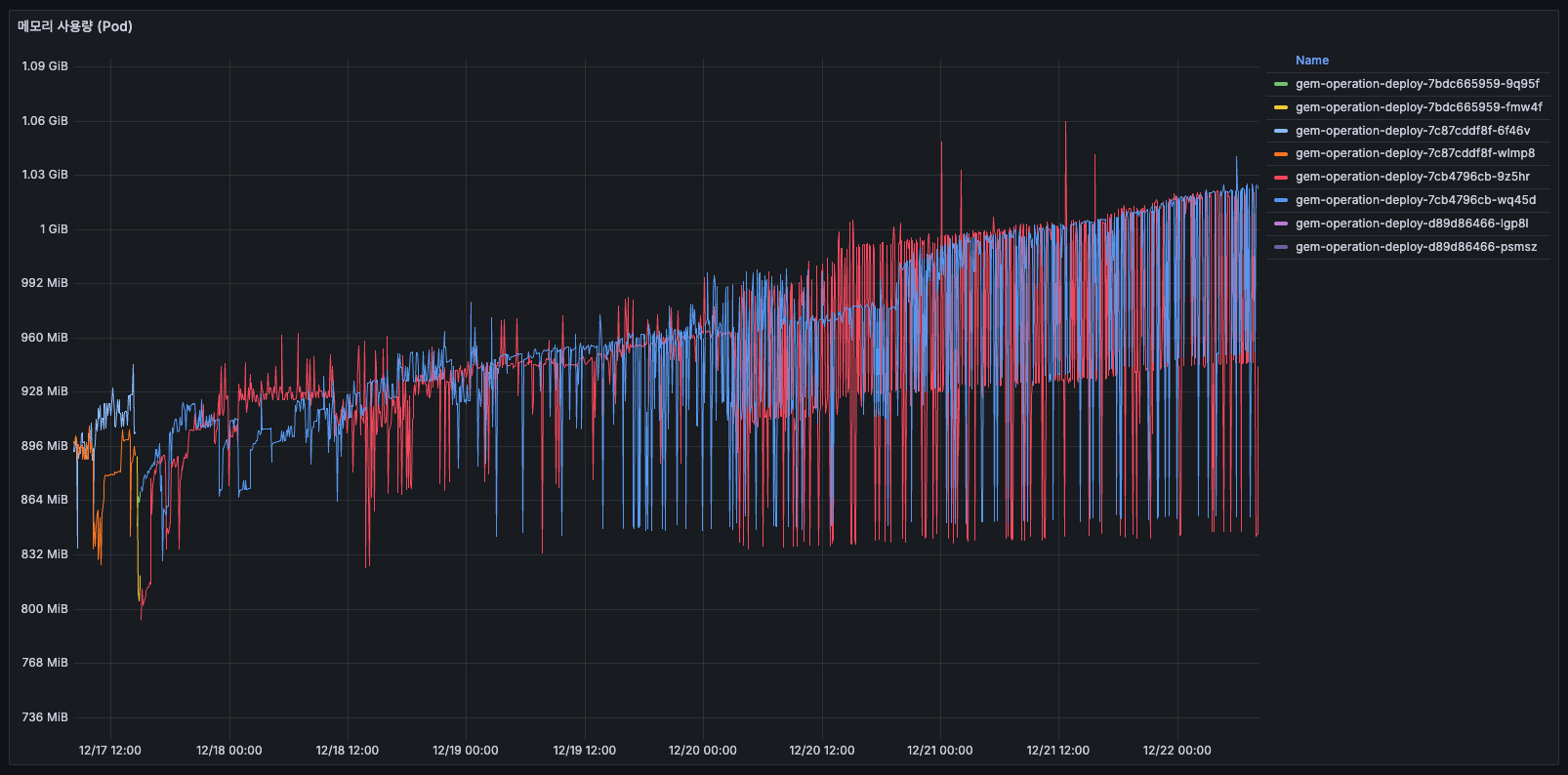
Task: Open the 메모리 사용량 (Pod) panel title menu
Action: coord(75,26)
